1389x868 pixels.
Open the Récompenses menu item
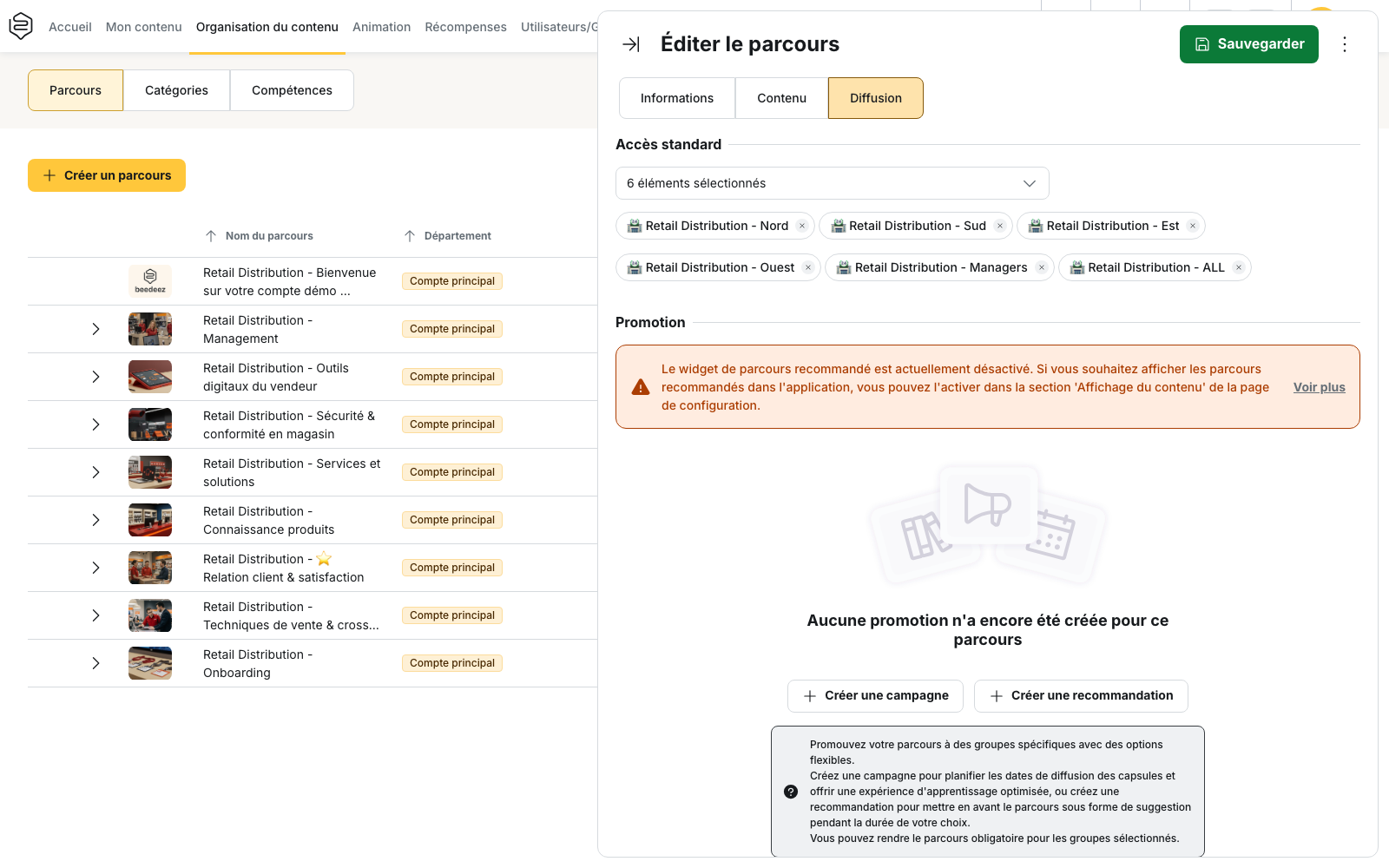(x=466, y=27)
